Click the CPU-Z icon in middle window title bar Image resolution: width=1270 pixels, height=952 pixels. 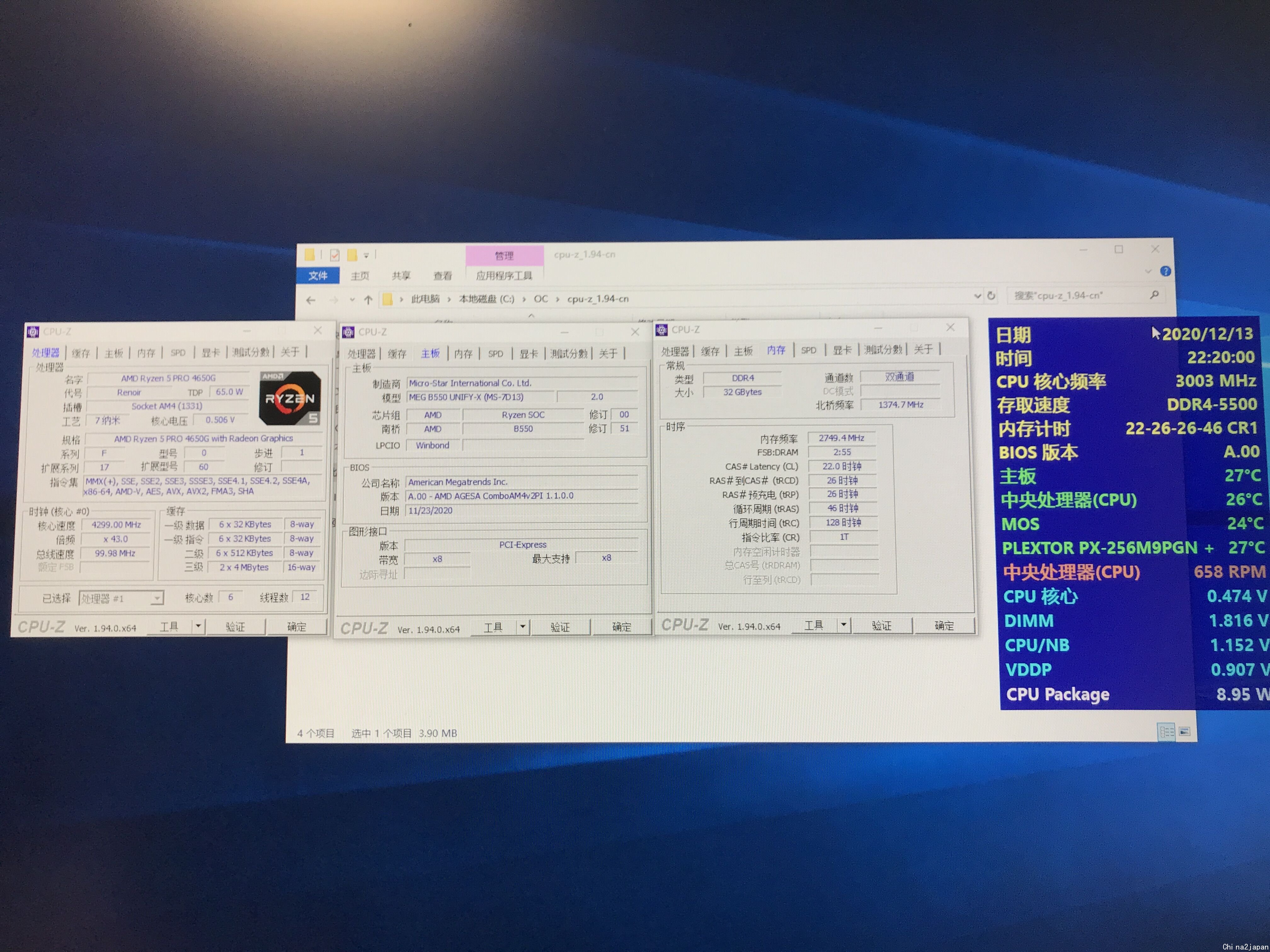pos(348,332)
